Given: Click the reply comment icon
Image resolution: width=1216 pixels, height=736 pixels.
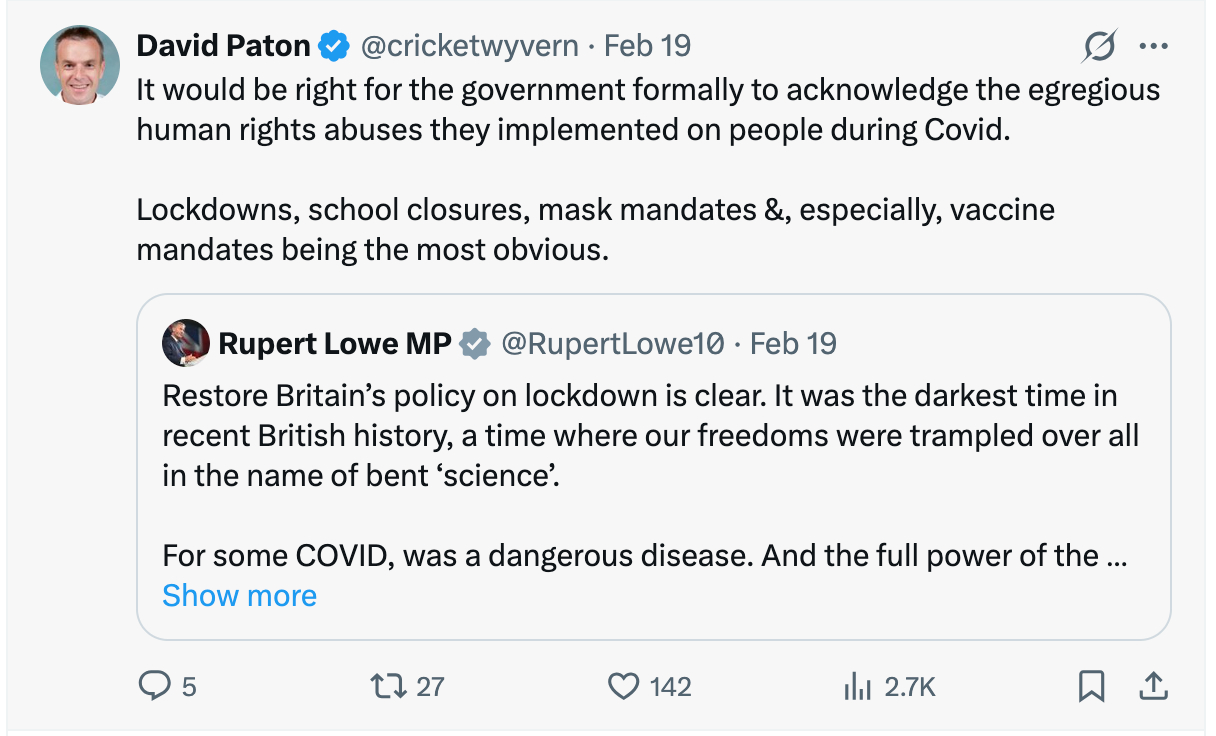Looking at the screenshot, I should tap(154, 686).
